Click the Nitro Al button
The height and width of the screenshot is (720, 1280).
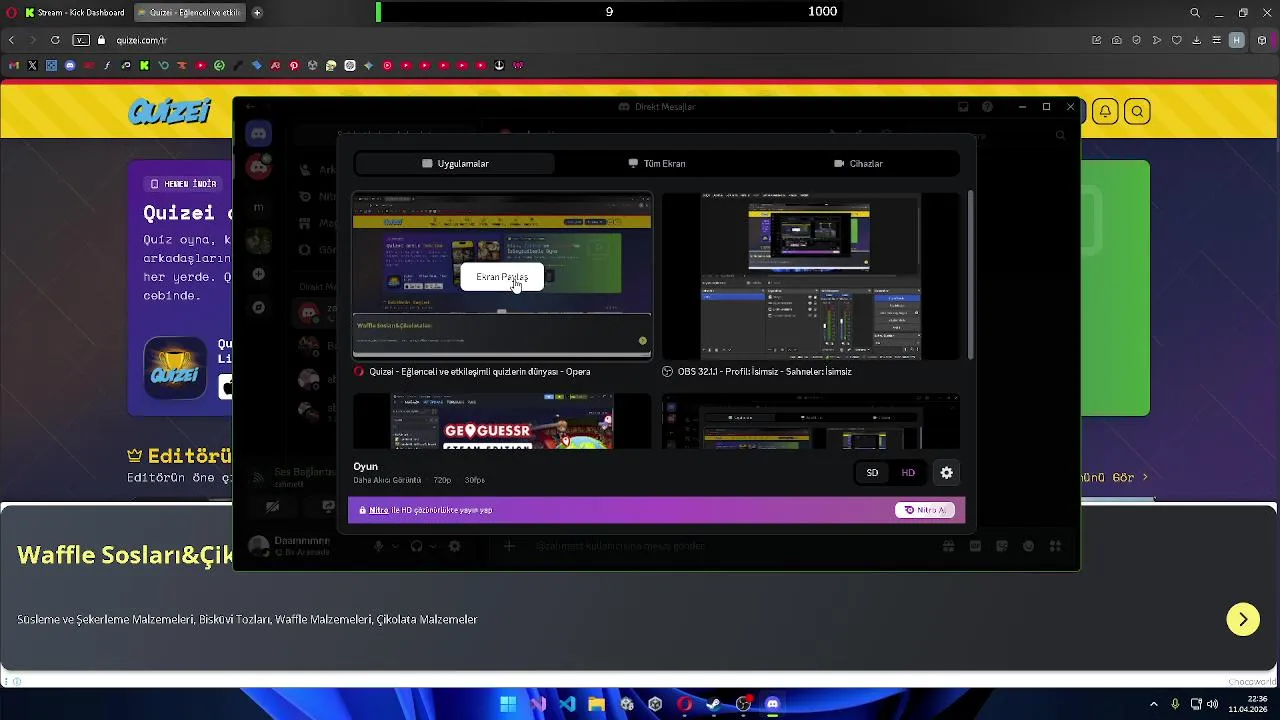(x=924, y=510)
